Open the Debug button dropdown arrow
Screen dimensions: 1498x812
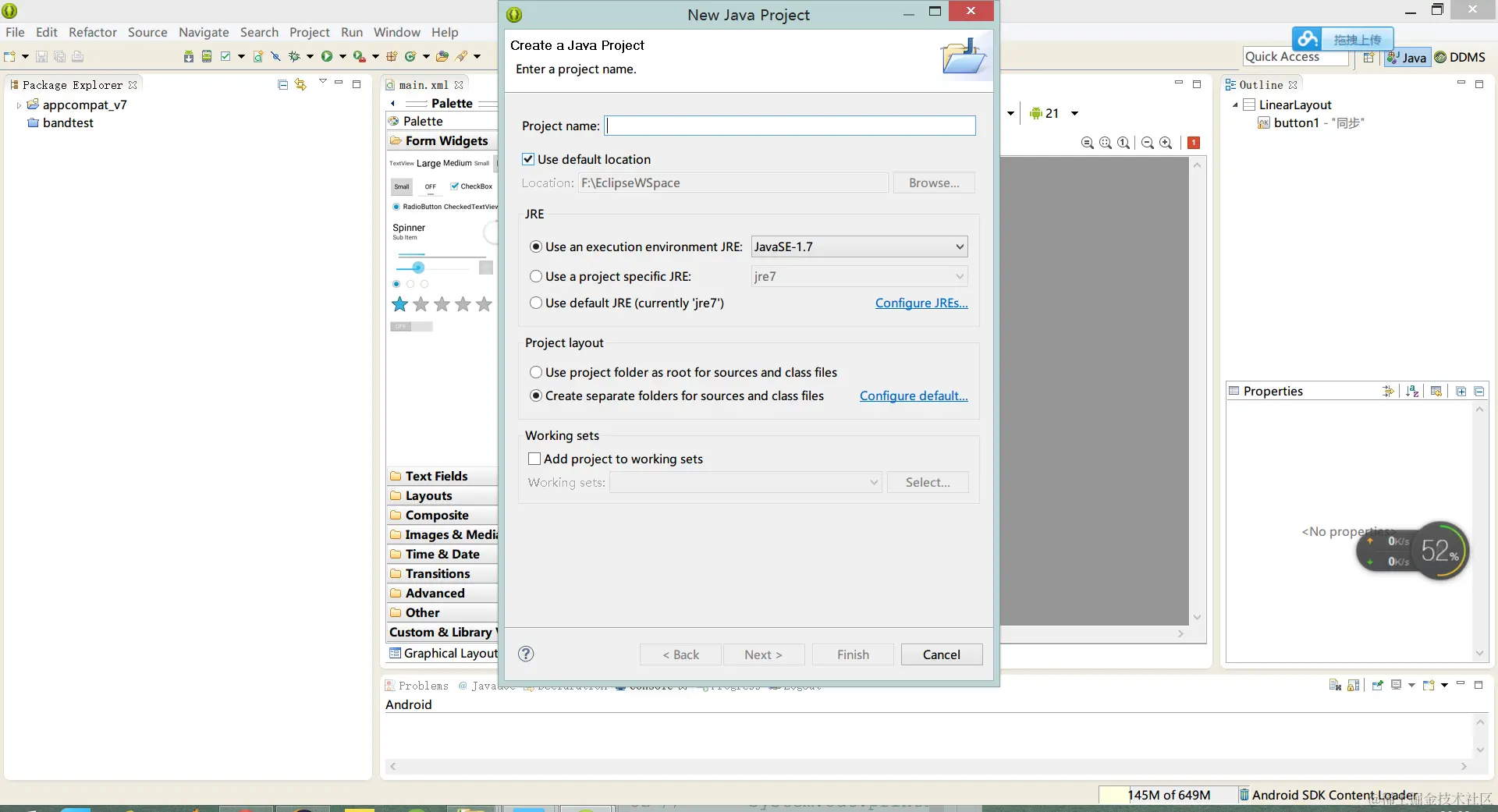click(310, 56)
